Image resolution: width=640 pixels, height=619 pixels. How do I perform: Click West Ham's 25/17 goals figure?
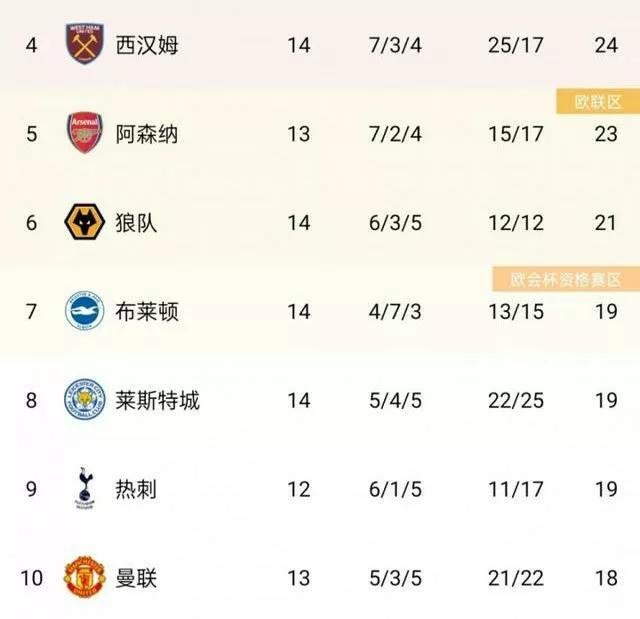point(516,45)
